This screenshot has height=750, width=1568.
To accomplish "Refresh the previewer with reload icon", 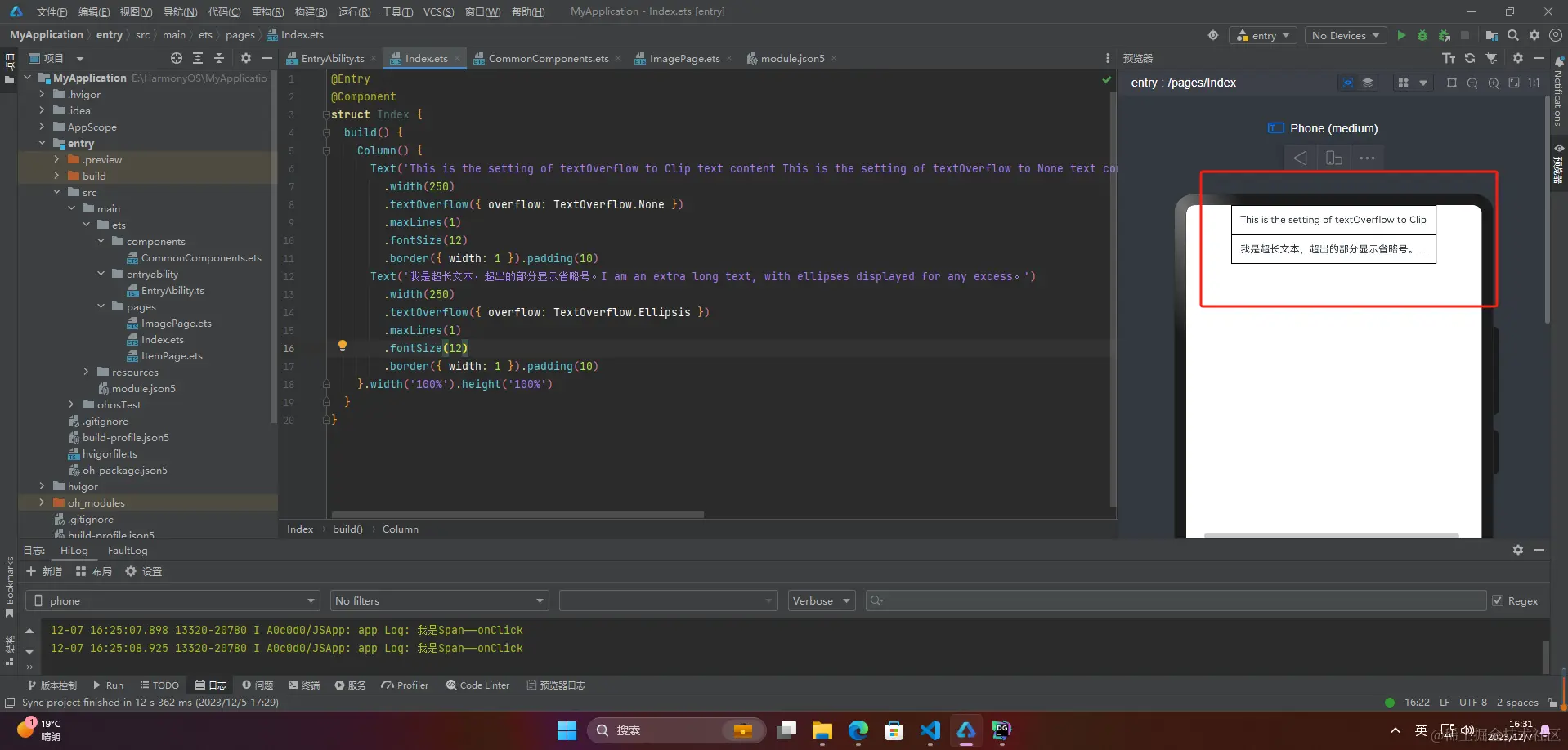I will (x=1470, y=58).
